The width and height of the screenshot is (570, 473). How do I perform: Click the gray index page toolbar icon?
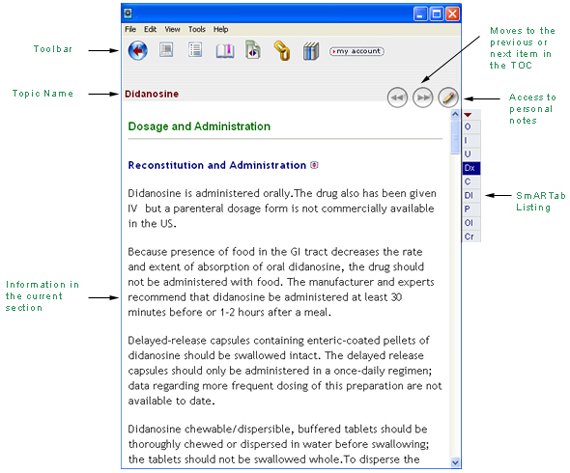(166, 50)
